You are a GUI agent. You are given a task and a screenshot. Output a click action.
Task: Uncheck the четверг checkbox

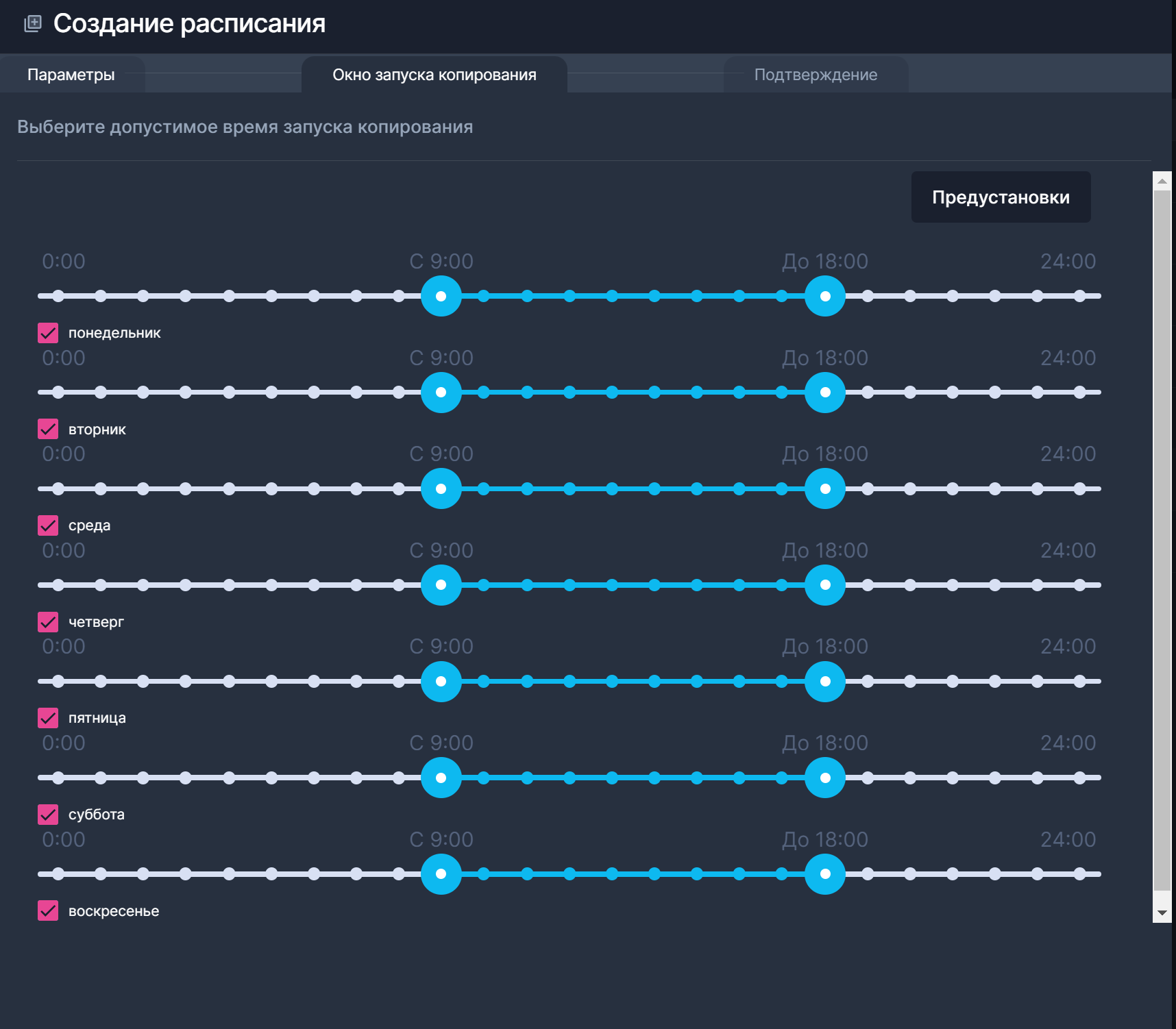tap(48, 622)
